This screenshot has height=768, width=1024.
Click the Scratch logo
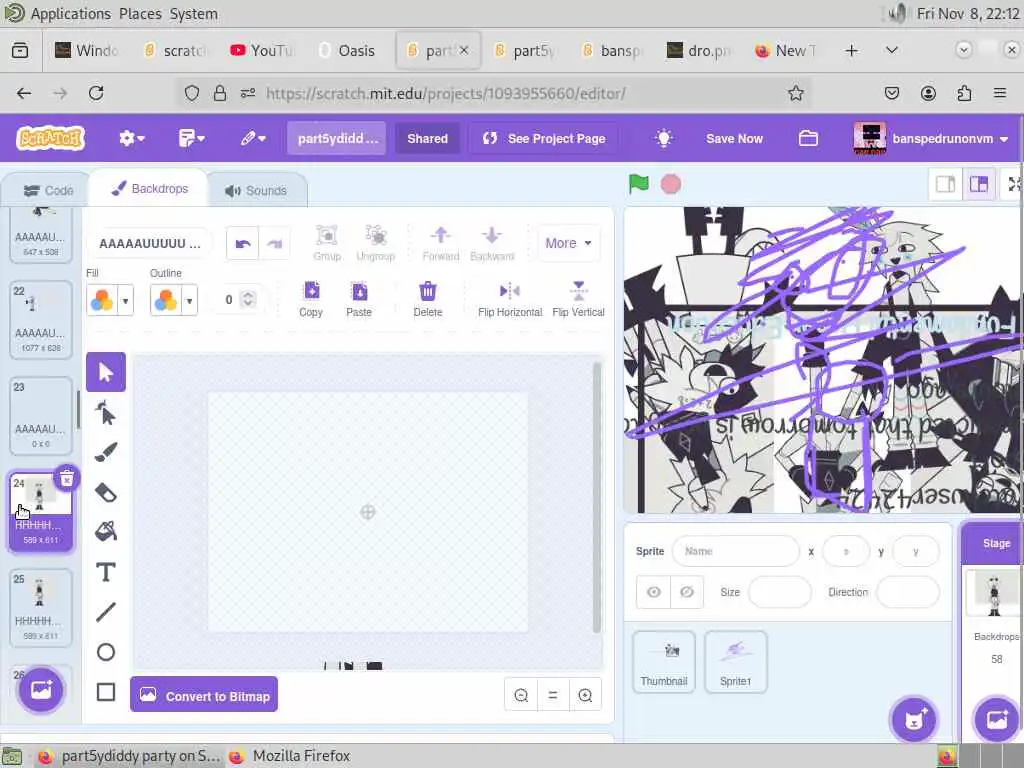[x=50, y=138]
